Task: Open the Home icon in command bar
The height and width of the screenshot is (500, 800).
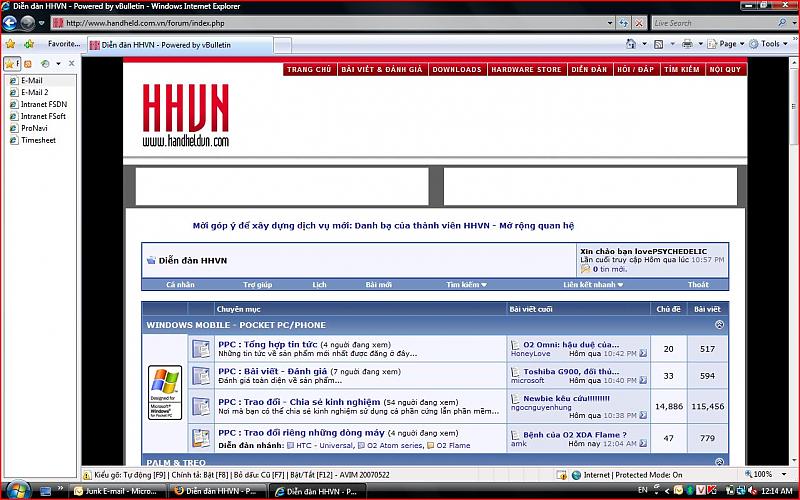Action: [x=631, y=44]
